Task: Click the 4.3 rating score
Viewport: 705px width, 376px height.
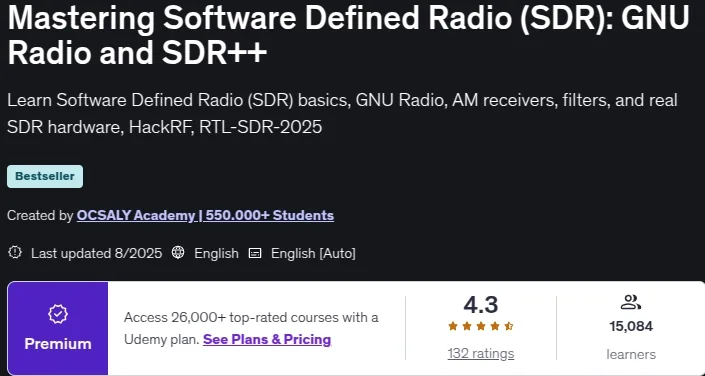Action: (x=481, y=305)
